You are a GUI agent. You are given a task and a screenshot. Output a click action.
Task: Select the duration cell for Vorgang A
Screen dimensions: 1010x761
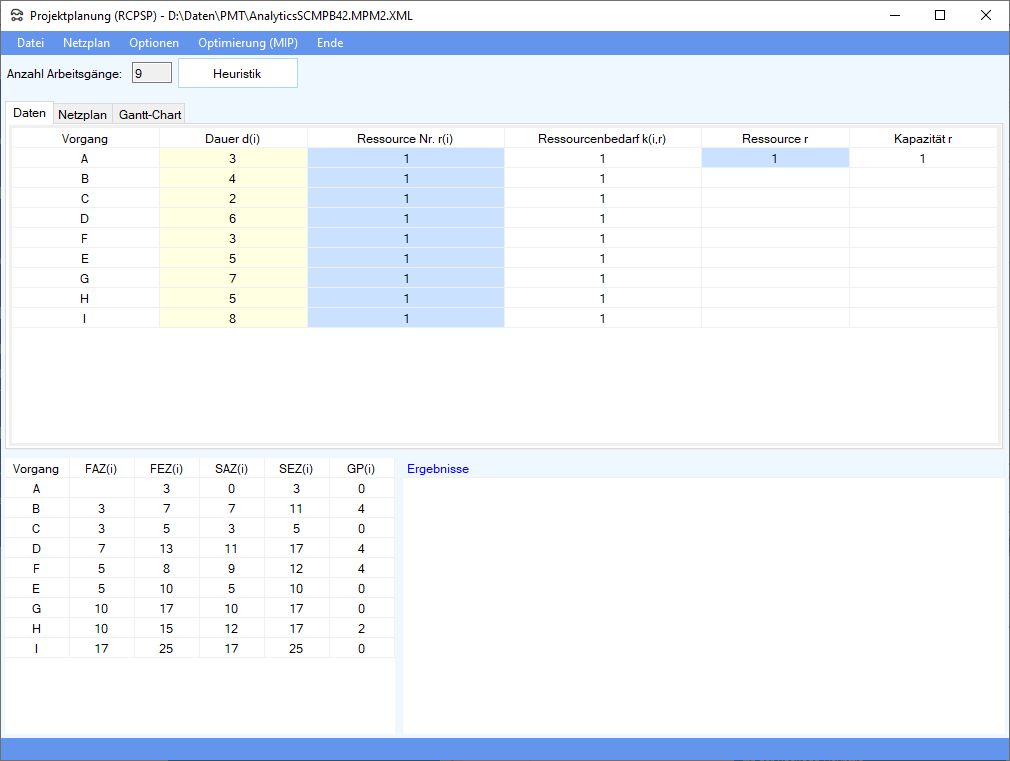click(233, 158)
